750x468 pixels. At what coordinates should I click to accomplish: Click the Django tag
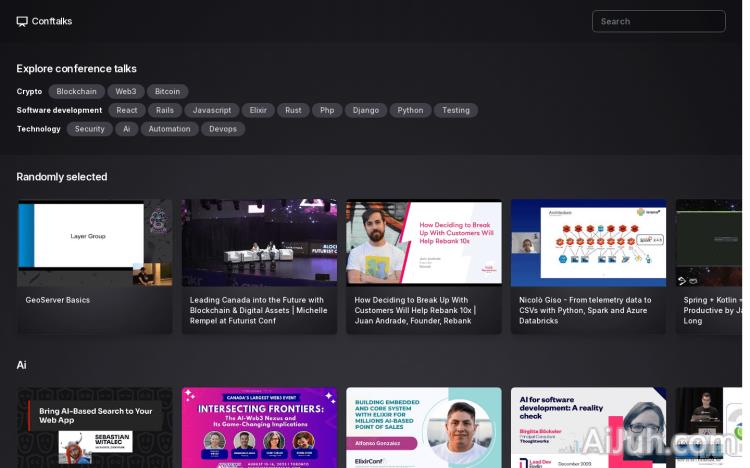click(365, 110)
